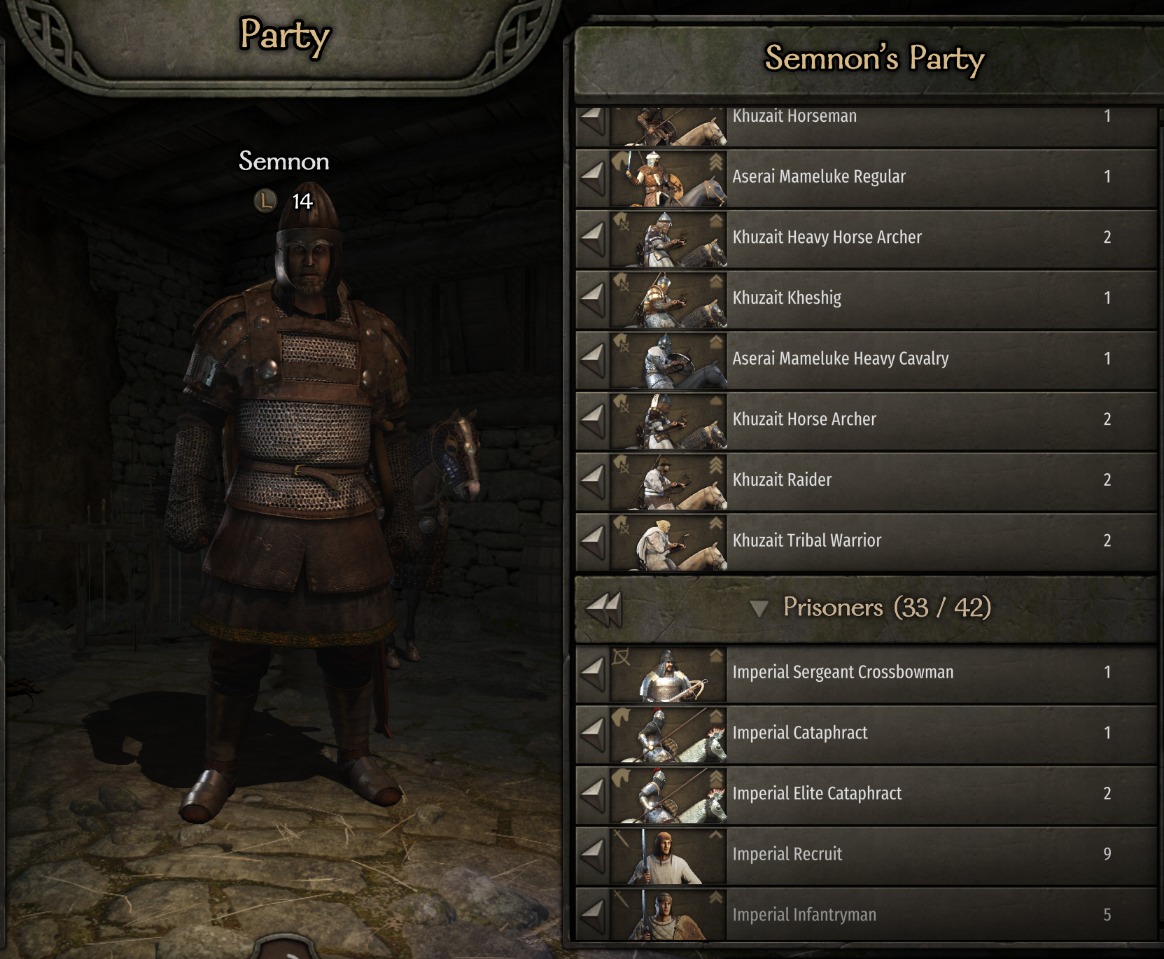Click transfer arrow for Aserai Mameluke Regular
The image size is (1164, 959).
592,178
